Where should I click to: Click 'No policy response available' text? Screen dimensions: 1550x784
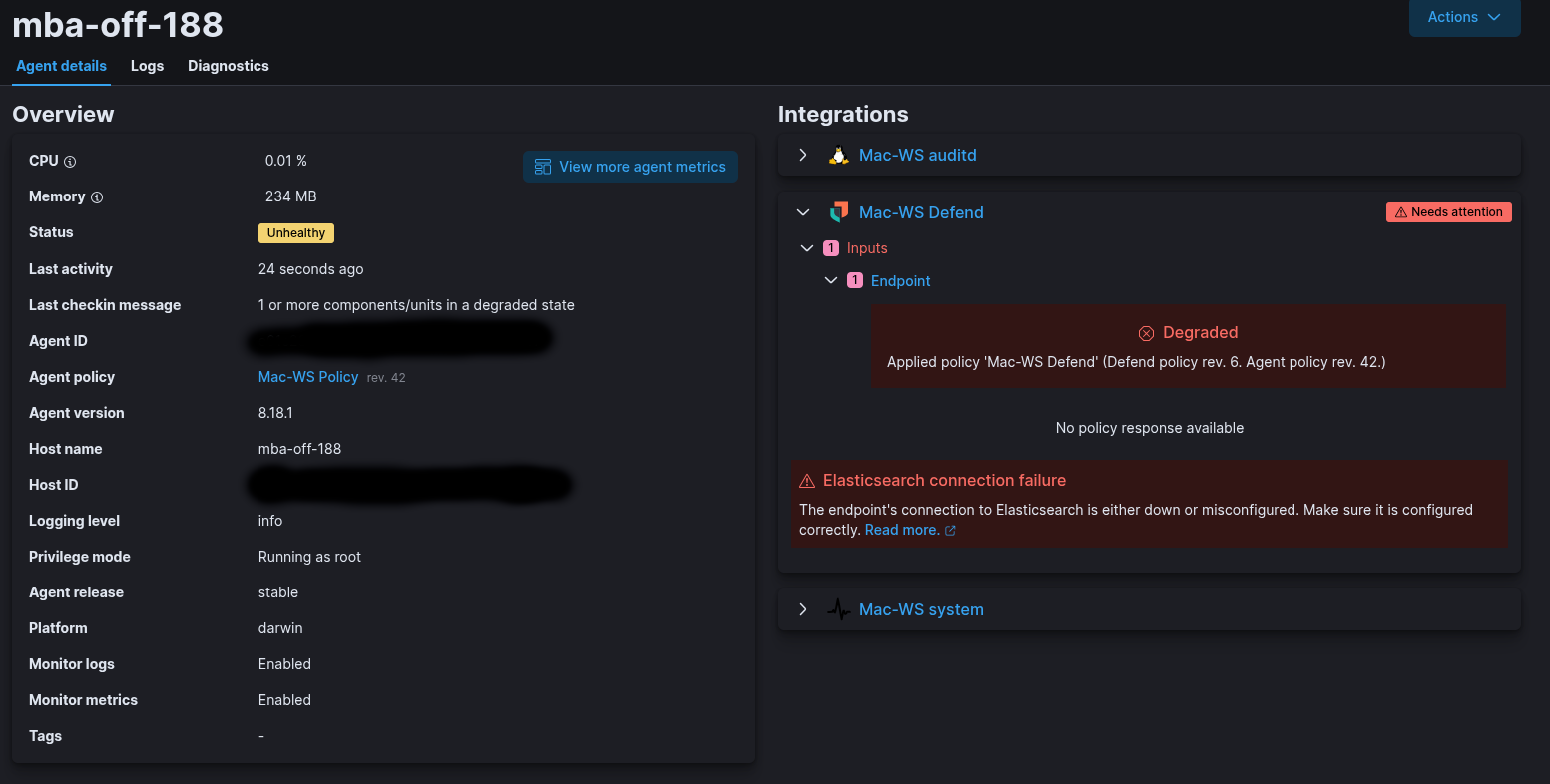click(1150, 428)
